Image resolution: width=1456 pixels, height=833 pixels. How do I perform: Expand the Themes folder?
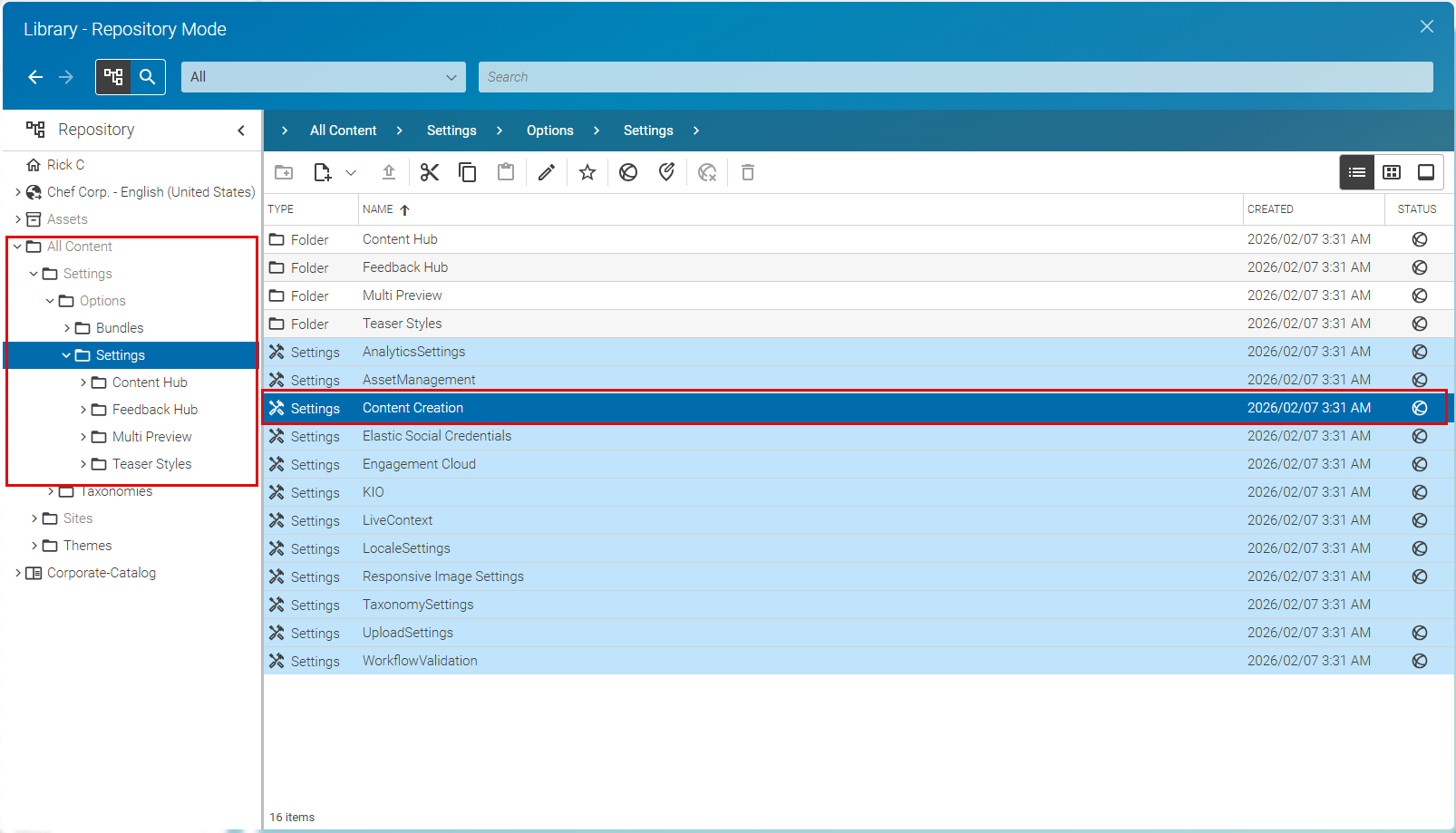click(33, 545)
